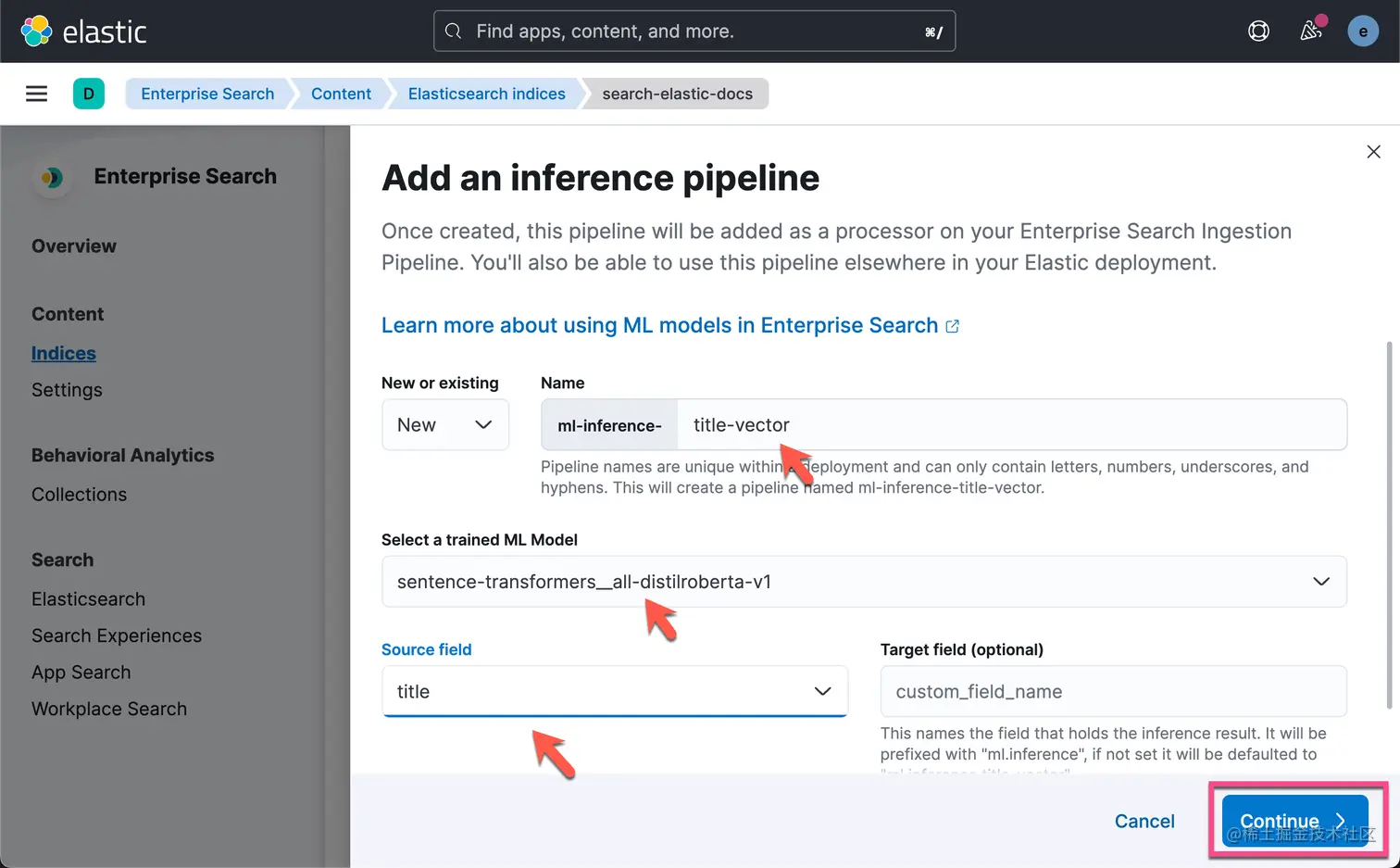Click the Select a trained ML Model label

coord(480,540)
